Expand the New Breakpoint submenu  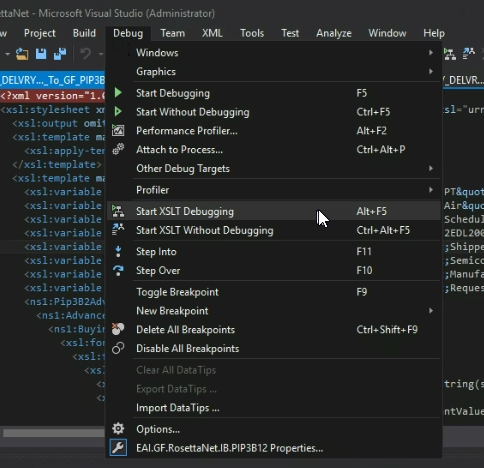pyautogui.click(x=274, y=311)
